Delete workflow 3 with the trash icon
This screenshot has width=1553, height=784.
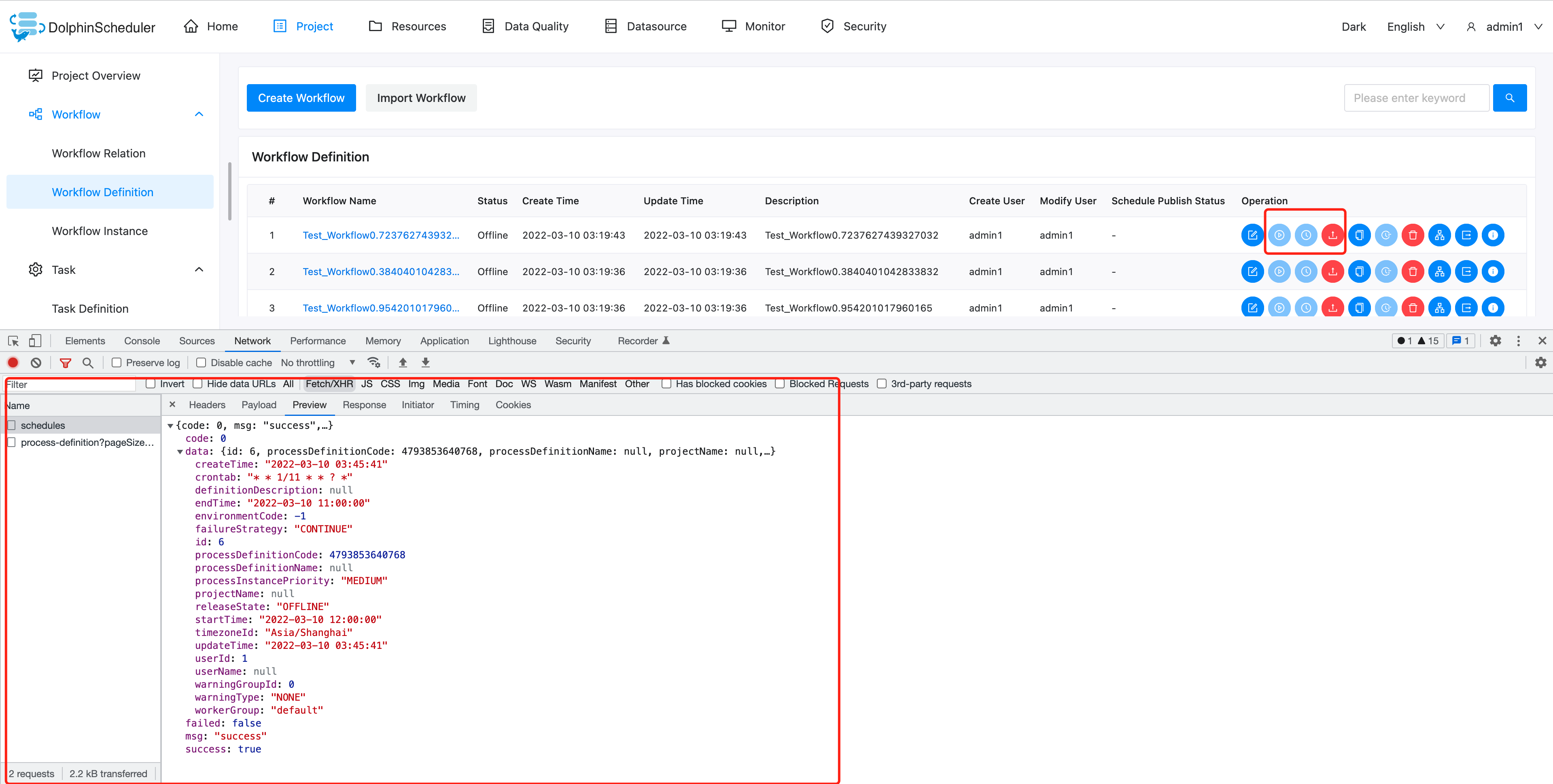coord(1413,307)
